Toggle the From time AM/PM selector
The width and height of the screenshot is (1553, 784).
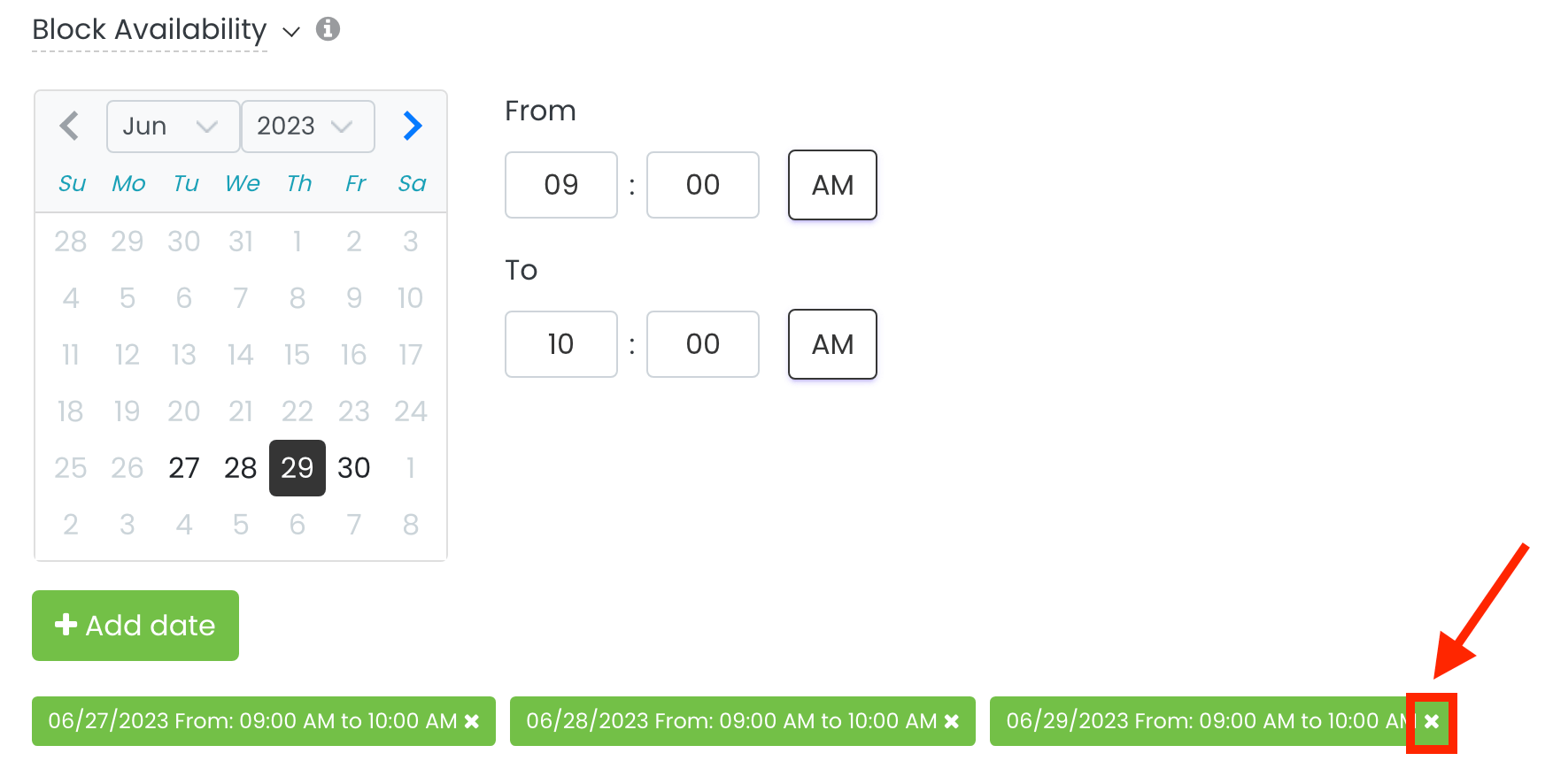tap(831, 185)
